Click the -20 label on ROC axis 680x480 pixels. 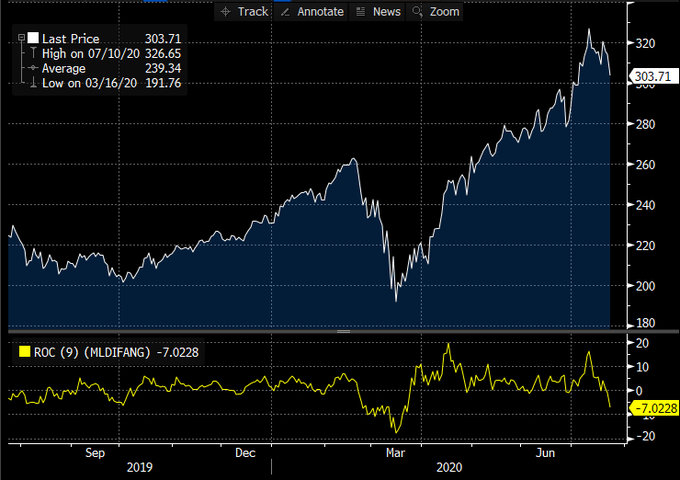pos(645,436)
